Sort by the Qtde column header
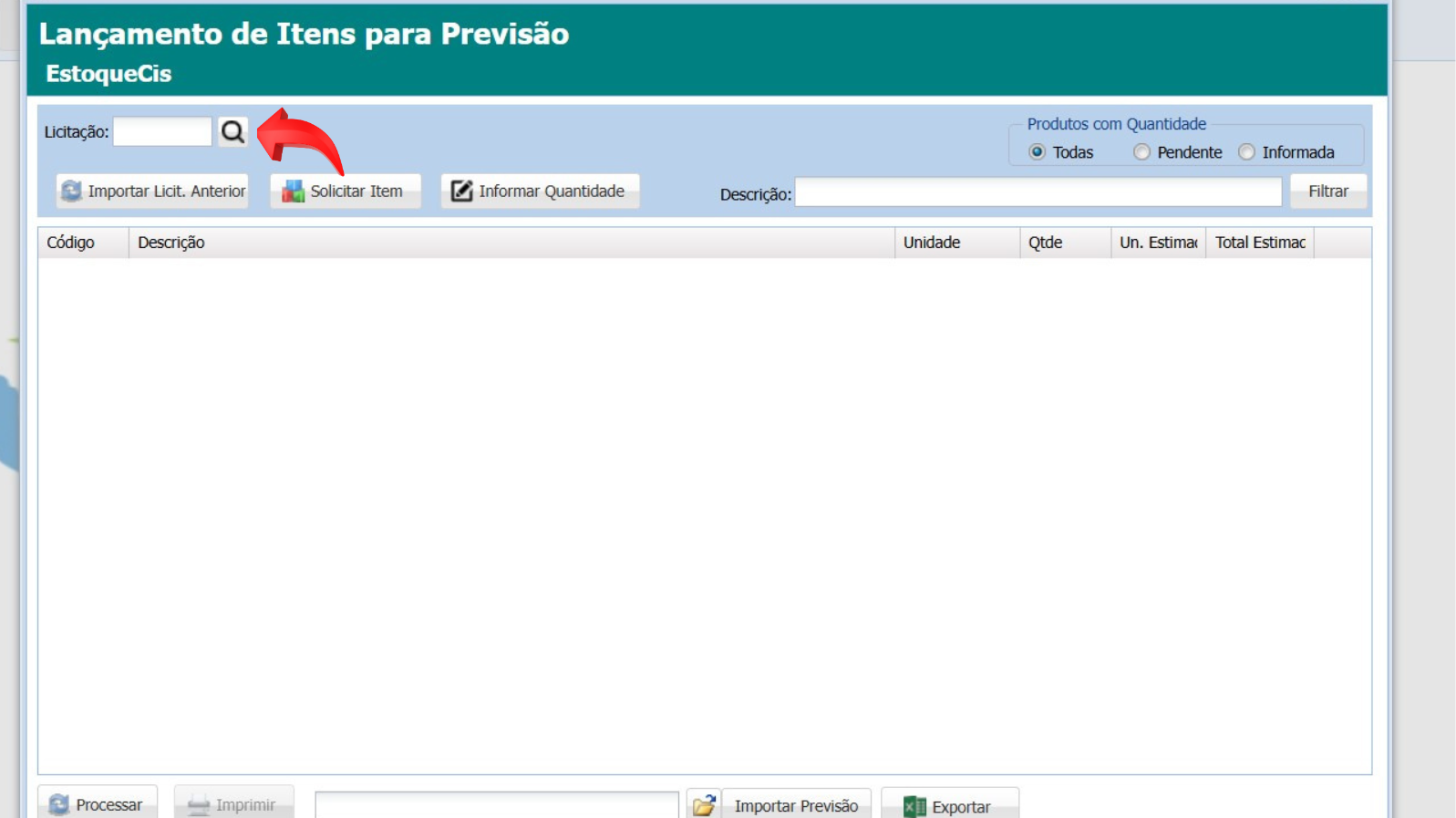This screenshot has height=818, width=1456. click(1064, 243)
